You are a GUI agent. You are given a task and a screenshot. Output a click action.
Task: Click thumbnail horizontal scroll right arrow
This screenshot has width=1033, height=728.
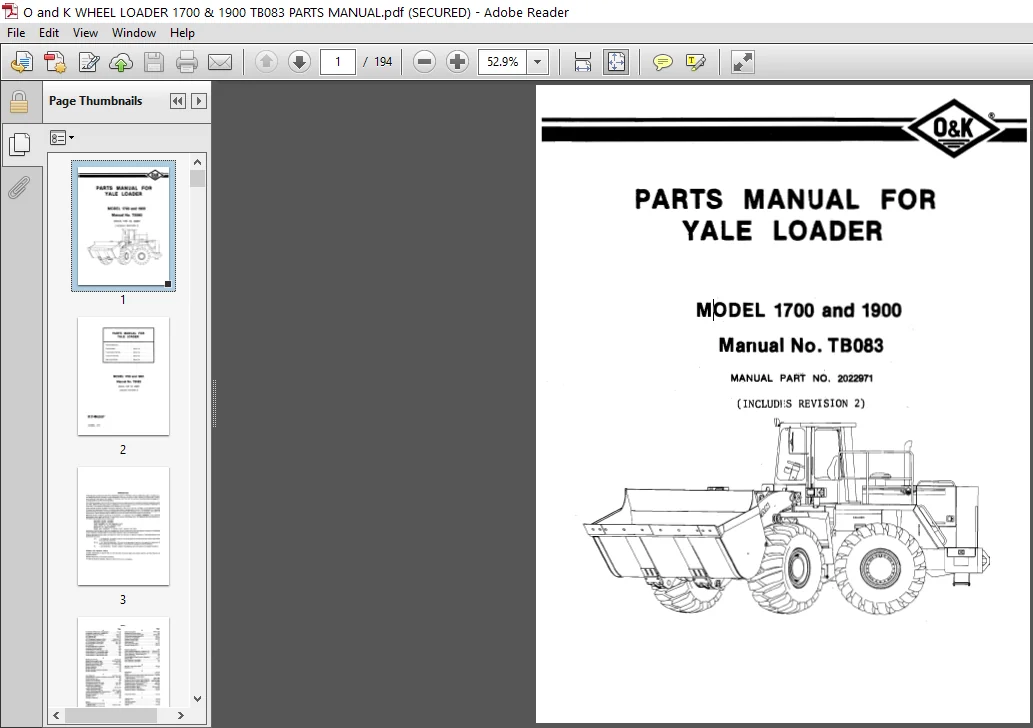click(x=181, y=715)
